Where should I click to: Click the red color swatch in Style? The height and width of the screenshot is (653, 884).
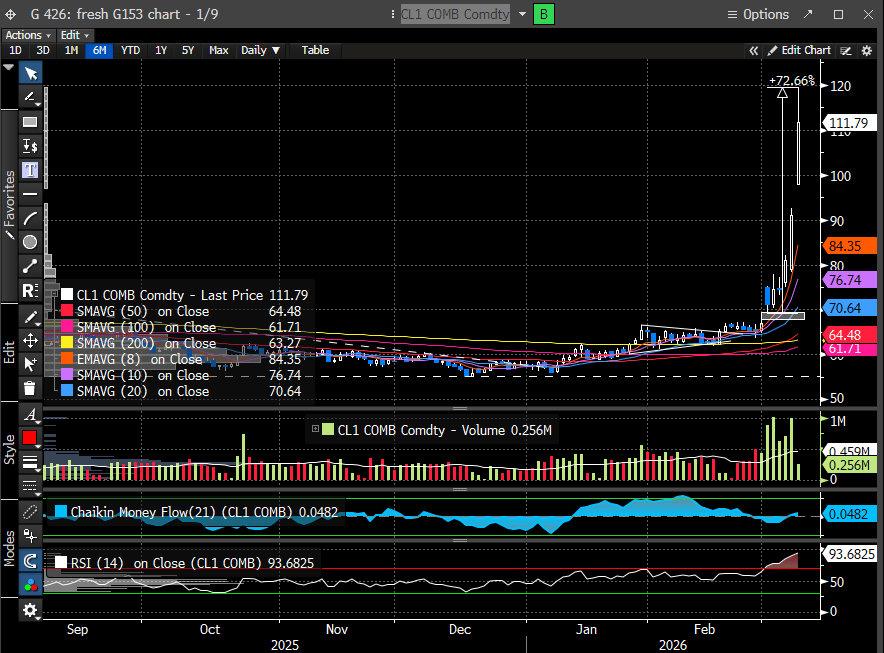(30, 437)
